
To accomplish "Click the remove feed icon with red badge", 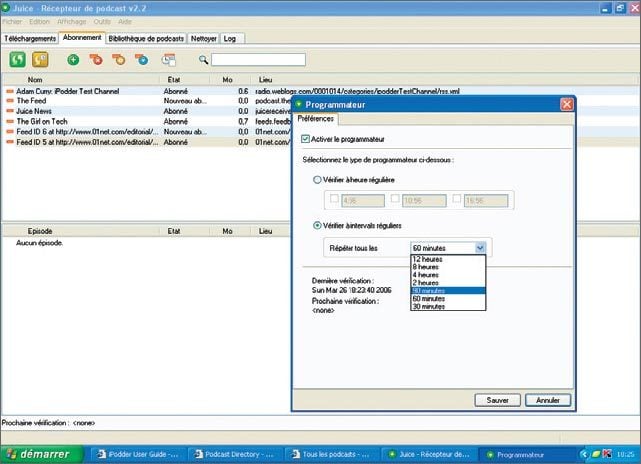I will [x=96, y=60].
